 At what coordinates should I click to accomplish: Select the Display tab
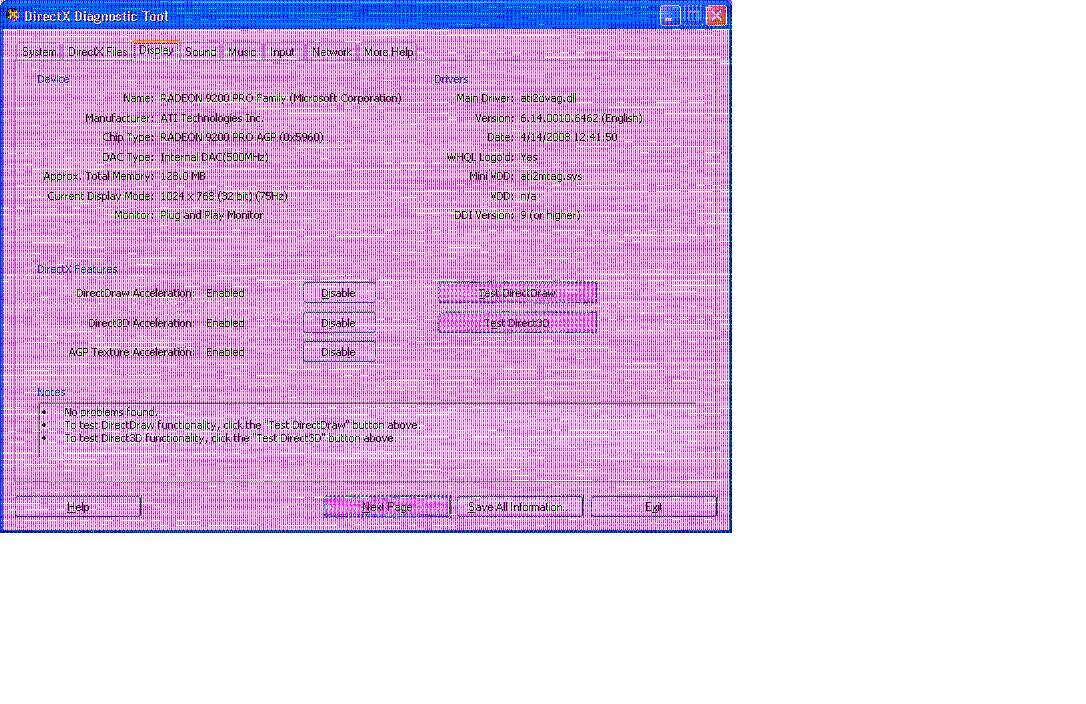click(157, 51)
